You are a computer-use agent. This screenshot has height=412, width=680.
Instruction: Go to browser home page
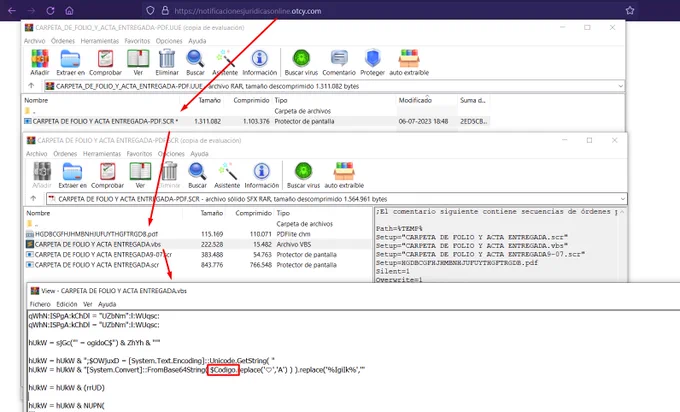pos(69,10)
